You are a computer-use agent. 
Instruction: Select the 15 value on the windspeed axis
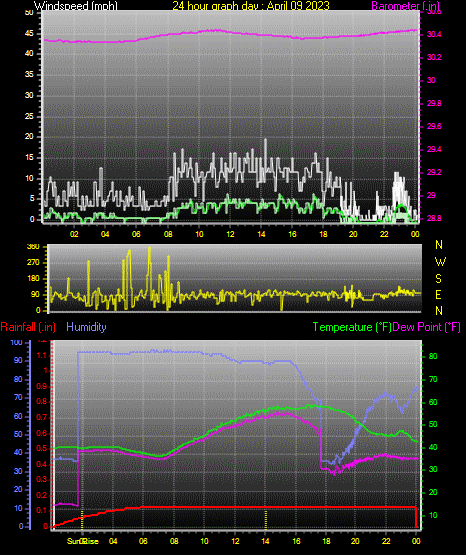(29, 158)
